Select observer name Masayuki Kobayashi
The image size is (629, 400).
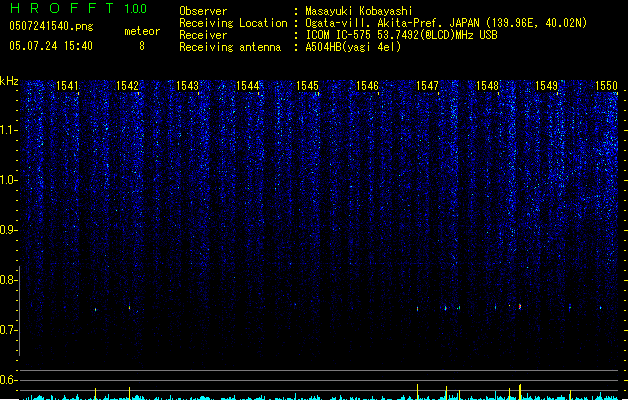coord(359,11)
